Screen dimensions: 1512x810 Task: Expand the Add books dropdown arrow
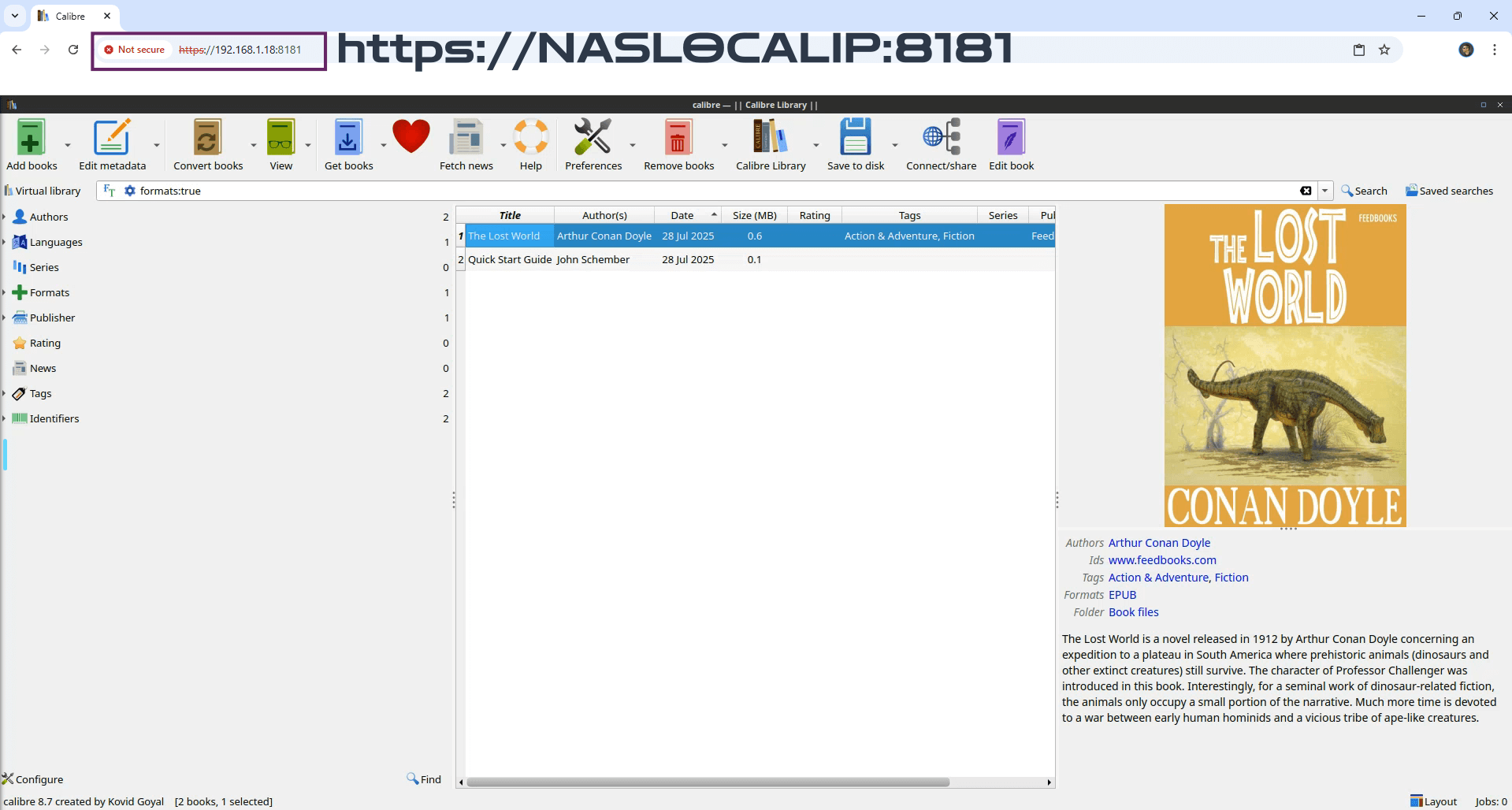pos(68,145)
